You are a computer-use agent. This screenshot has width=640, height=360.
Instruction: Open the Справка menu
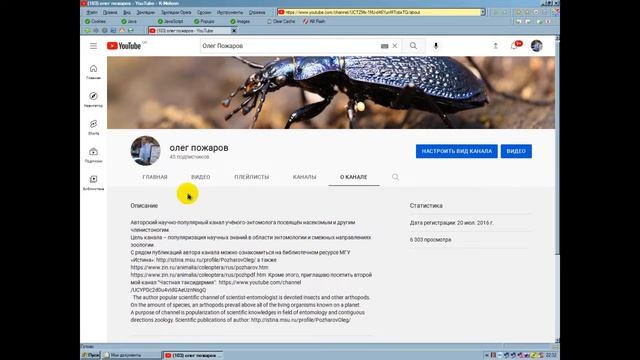257,12
